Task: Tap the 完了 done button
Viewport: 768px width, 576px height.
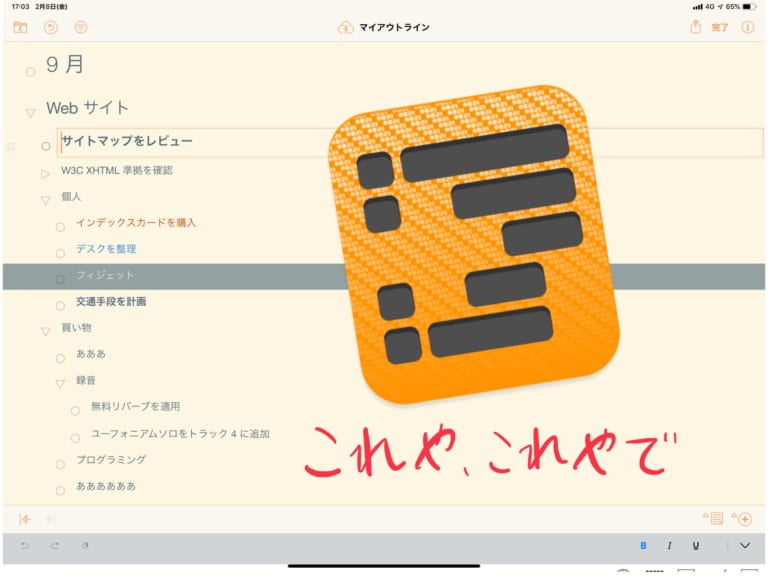Action: tap(720, 27)
